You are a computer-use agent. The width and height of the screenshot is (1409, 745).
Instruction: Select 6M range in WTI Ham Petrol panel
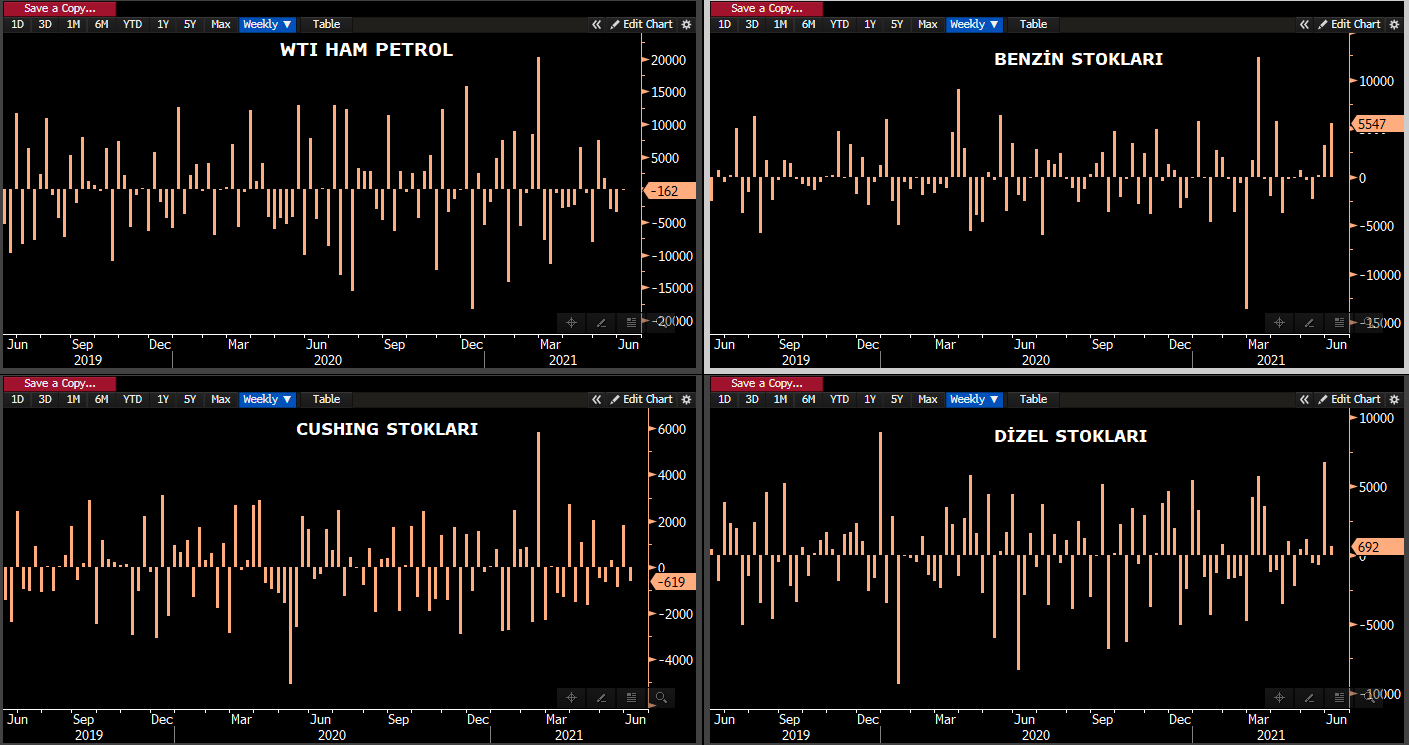click(102, 24)
